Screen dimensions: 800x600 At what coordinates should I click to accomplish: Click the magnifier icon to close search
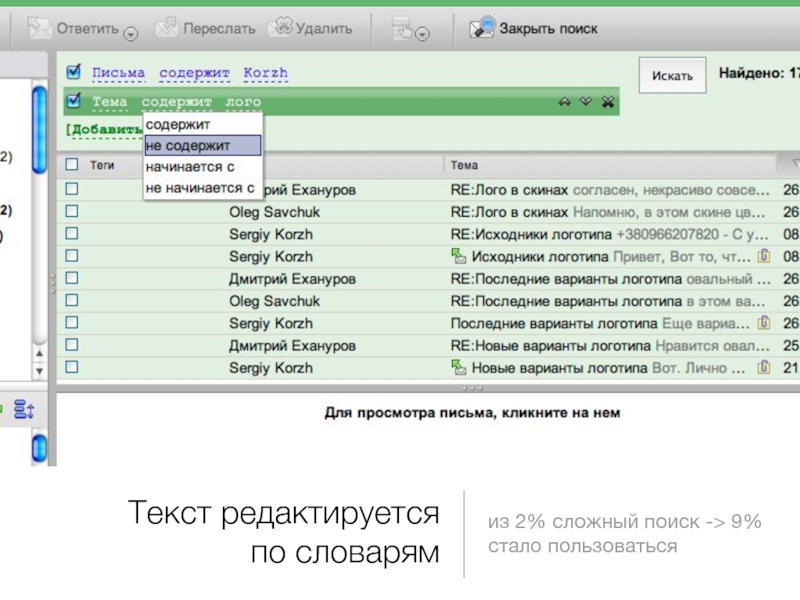tap(484, 29)
